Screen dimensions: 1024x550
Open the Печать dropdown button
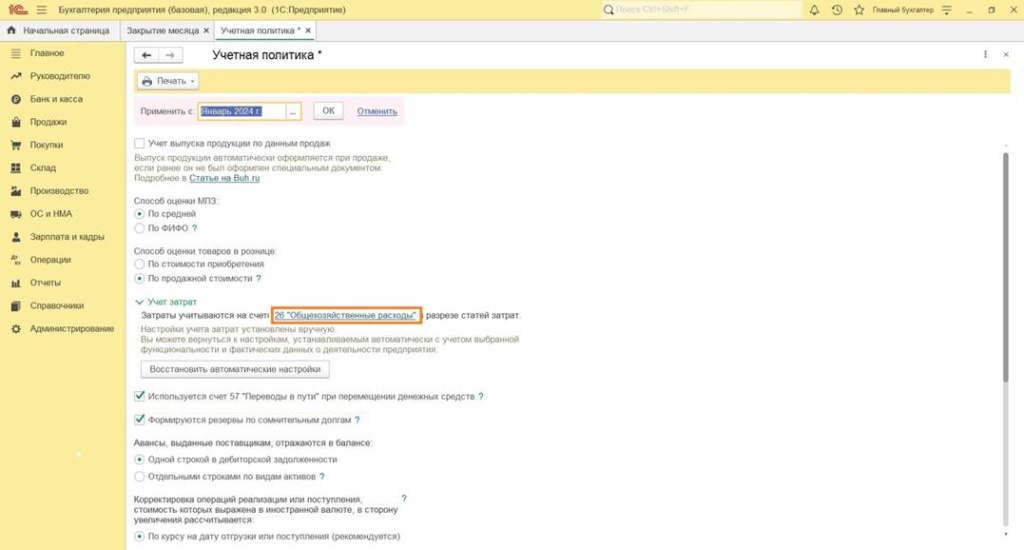click(168, 81)
